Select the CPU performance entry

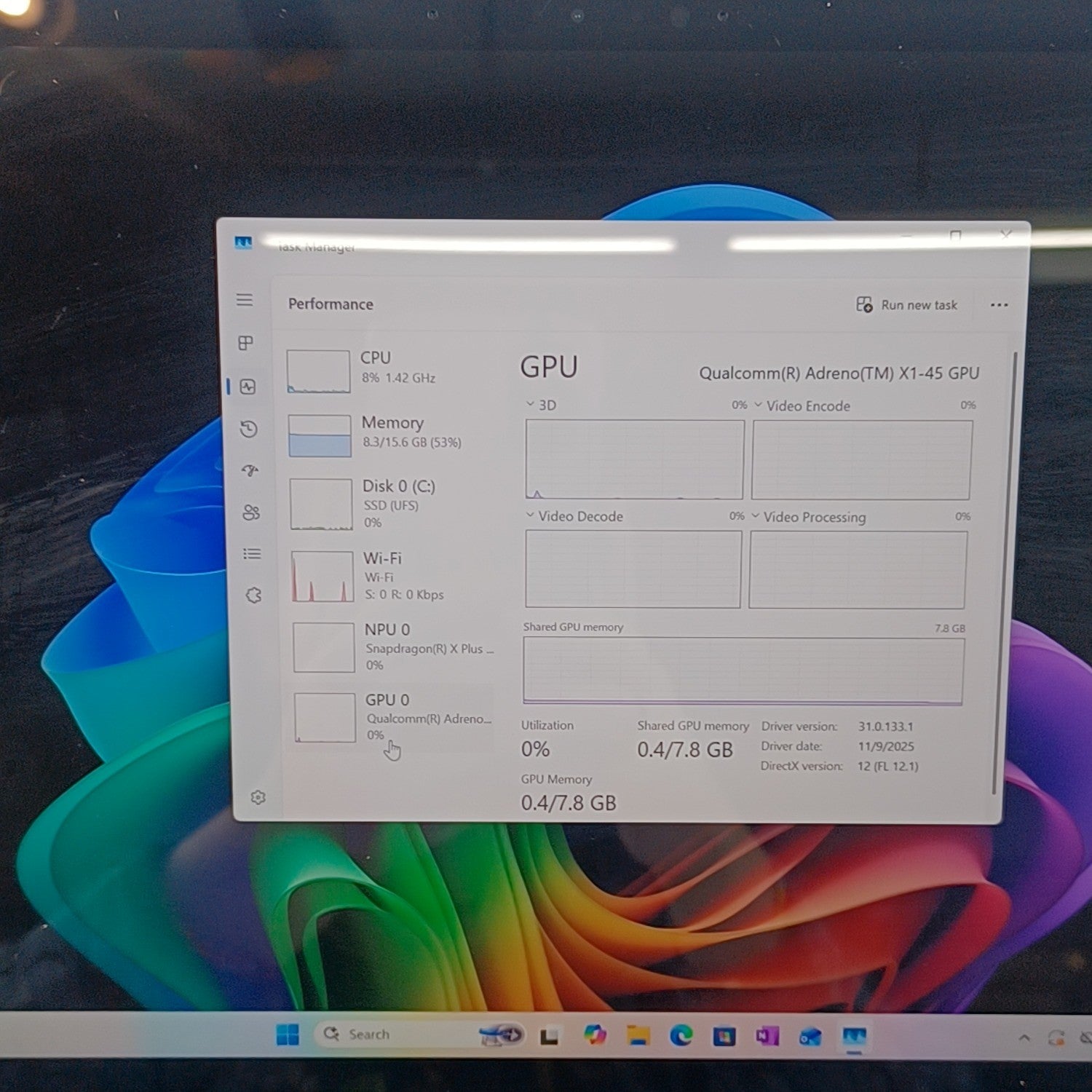(x=389, y=370)
